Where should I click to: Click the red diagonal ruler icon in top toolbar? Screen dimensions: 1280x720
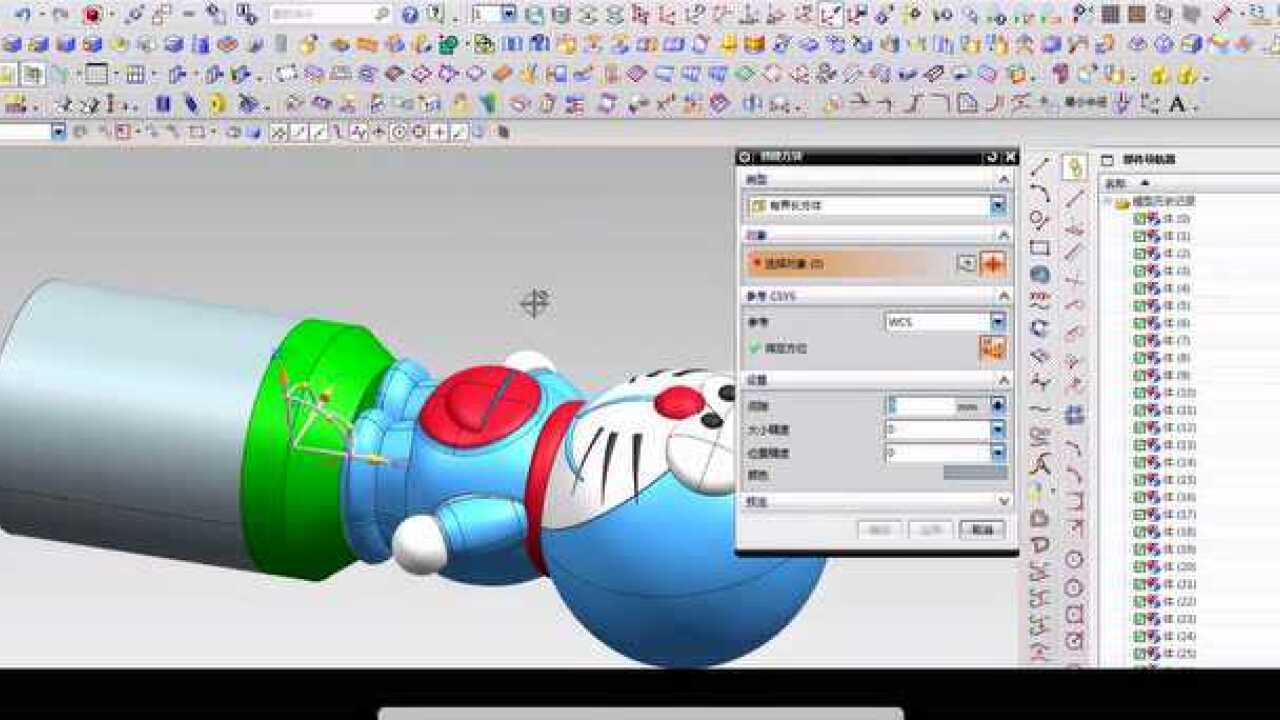(1222, 14)
